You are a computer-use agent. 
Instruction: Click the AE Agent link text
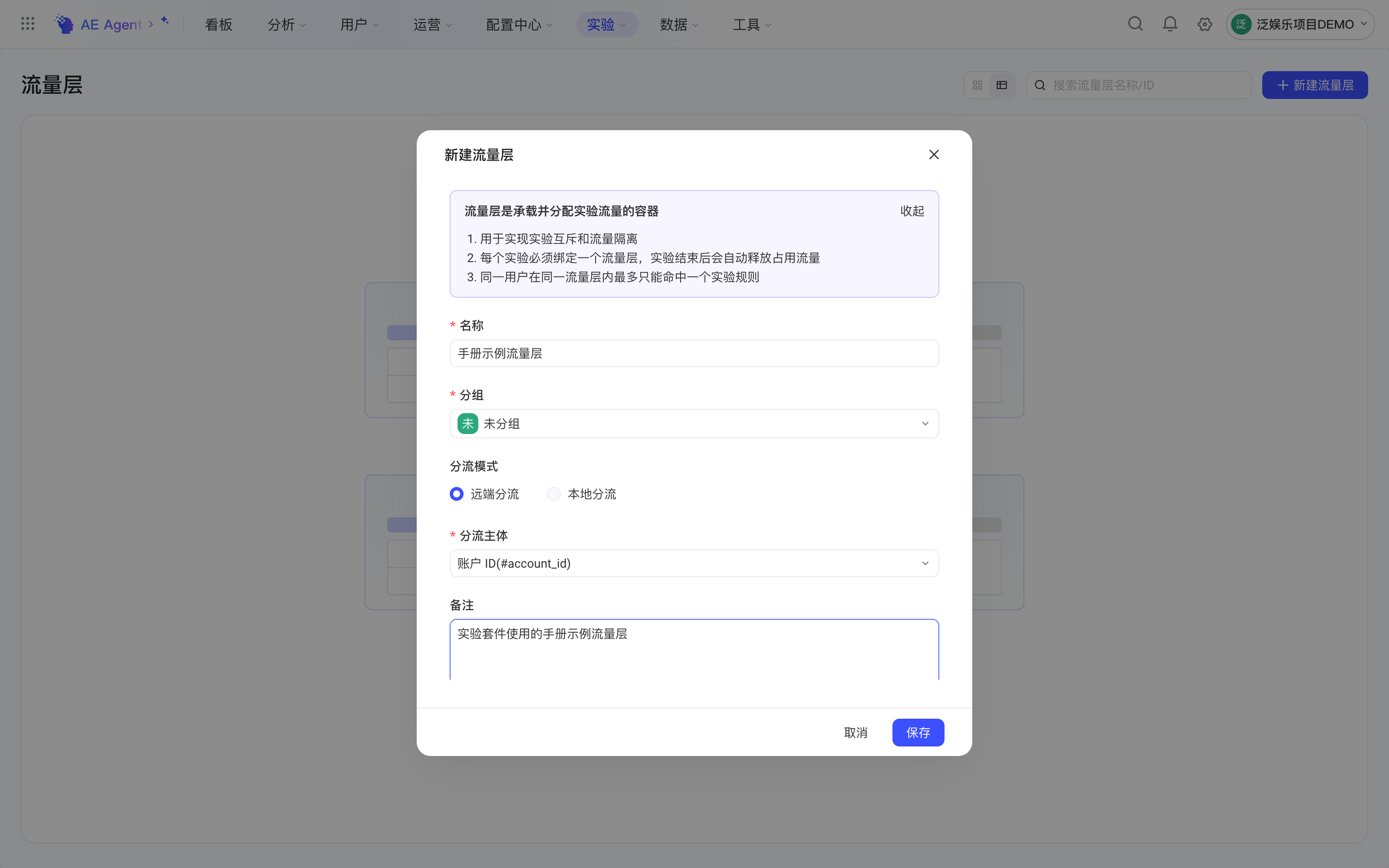click(x=111, y=25)
